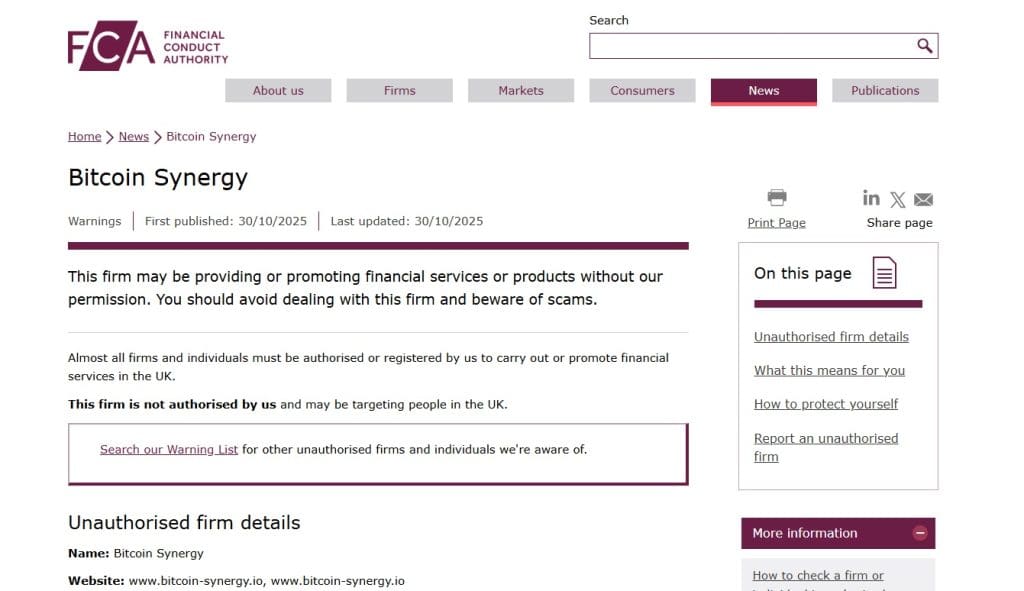Open the Markets menu
Image resolution: width=1024 pixels, height=591 pixels.
521,91
